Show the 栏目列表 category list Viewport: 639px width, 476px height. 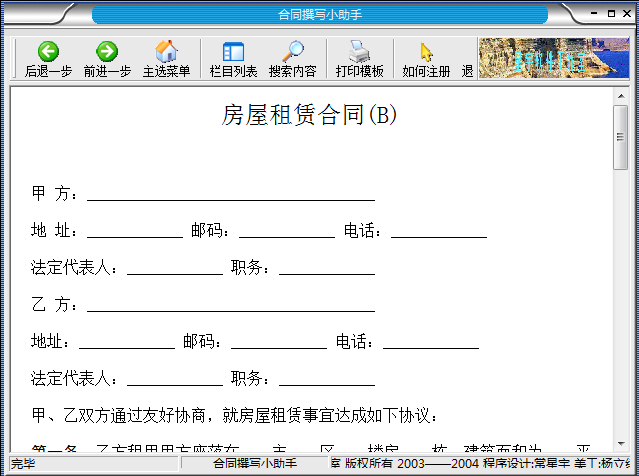click(x=233, y=52)
